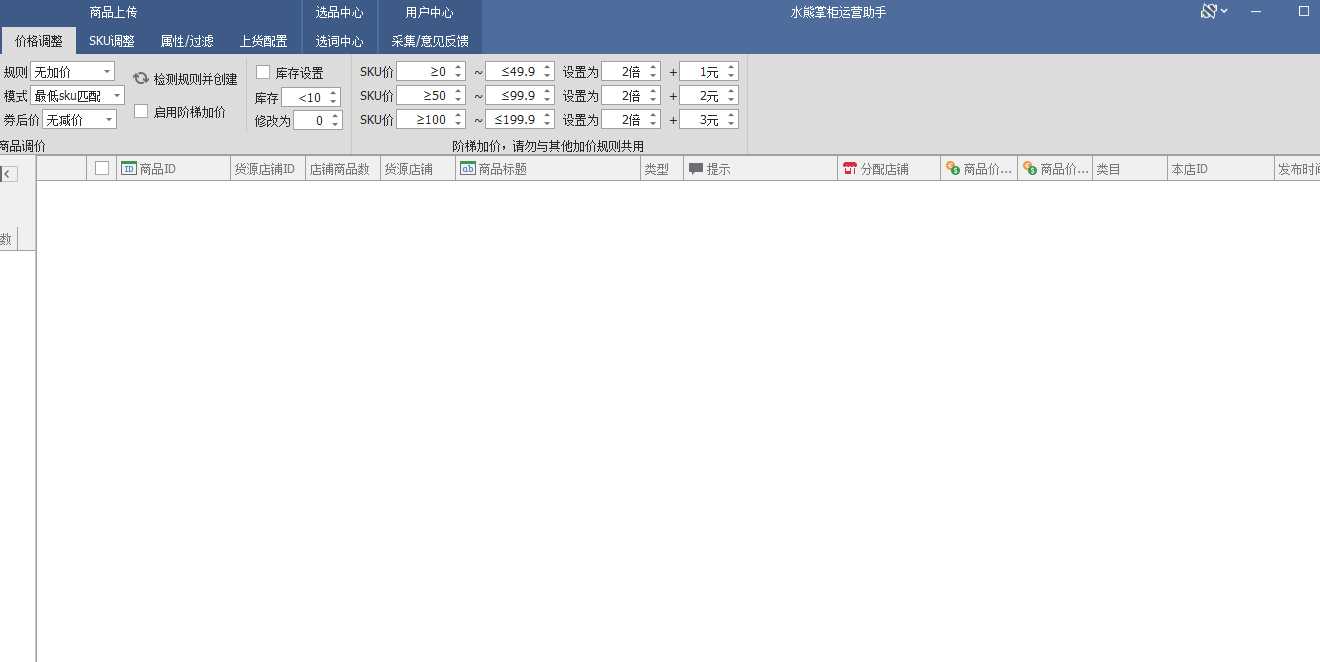Open the 券后价 dropdown showing 无减价
Screen dimensions: 1320x662
coord(78,120)
